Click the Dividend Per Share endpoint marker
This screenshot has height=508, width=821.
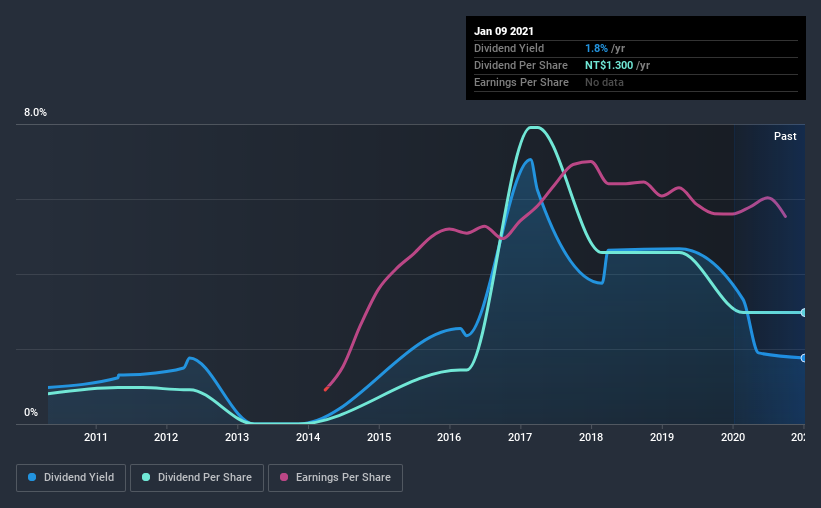pos(804,313)
